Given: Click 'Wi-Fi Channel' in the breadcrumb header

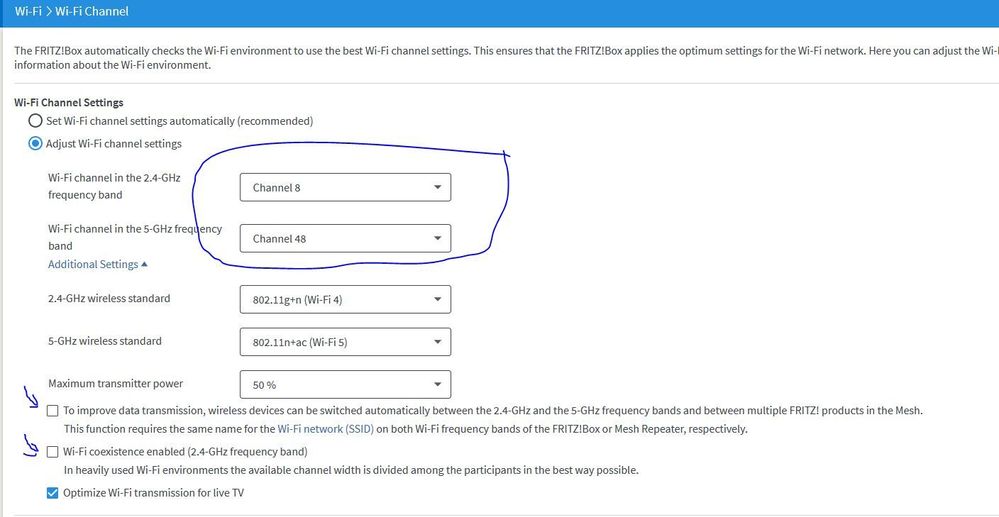Looking at the screenshot, I should [92, 11].
